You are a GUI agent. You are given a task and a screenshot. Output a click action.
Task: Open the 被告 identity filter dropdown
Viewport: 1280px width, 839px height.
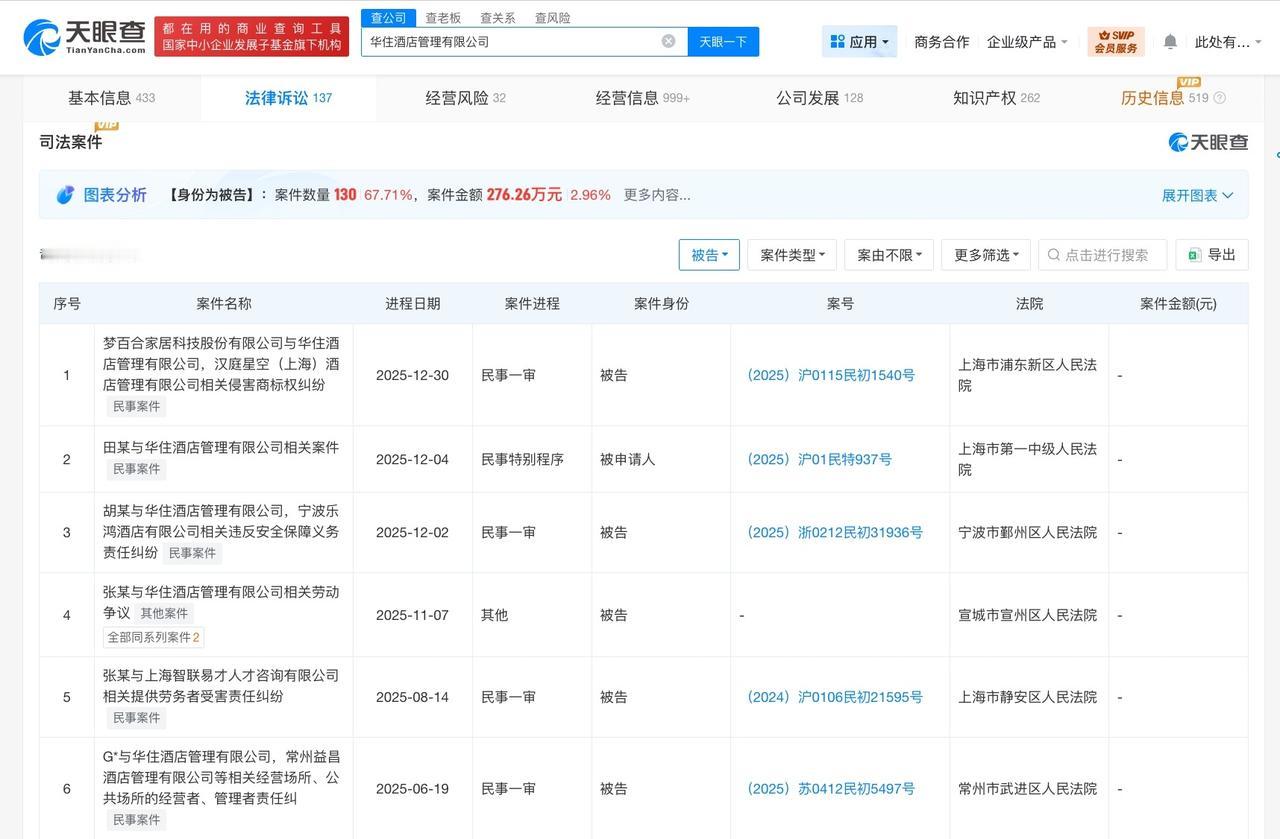click(x=709, y=255)
